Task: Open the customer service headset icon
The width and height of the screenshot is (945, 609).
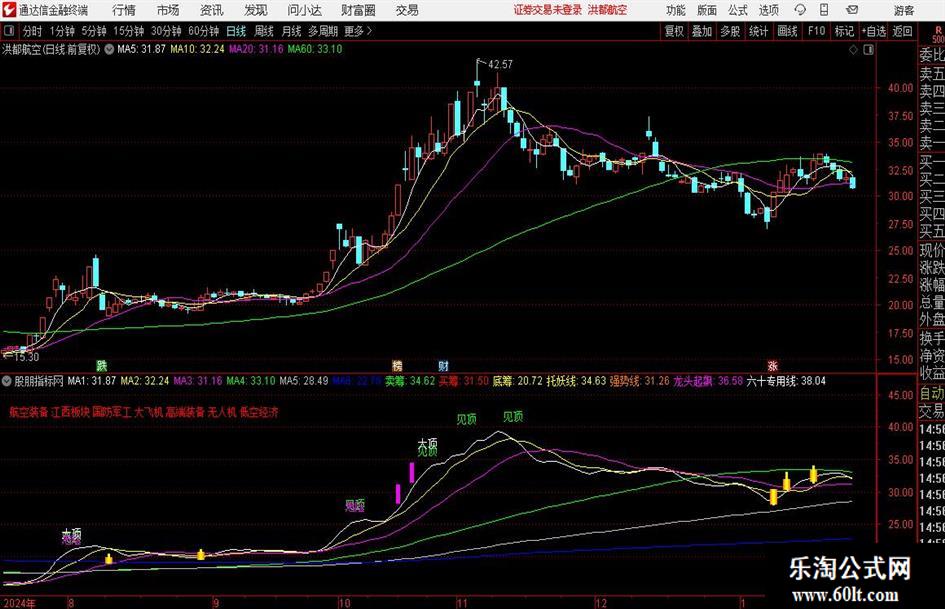Action: click(x=800, y=10)
